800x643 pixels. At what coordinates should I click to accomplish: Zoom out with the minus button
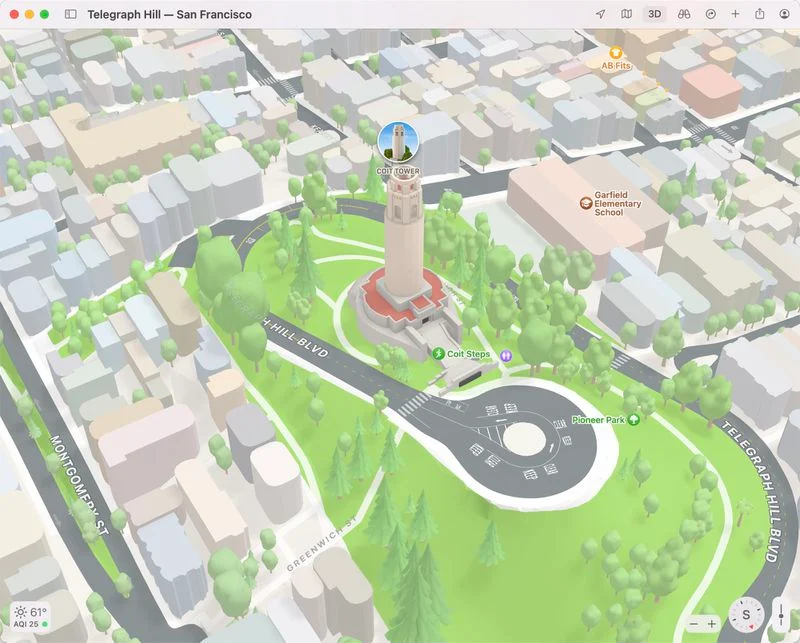694,624
